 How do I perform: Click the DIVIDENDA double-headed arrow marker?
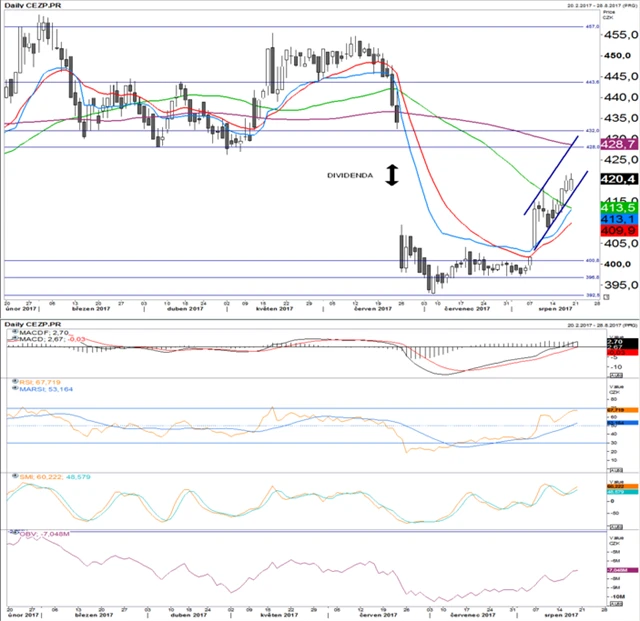(x=392, y=174)
